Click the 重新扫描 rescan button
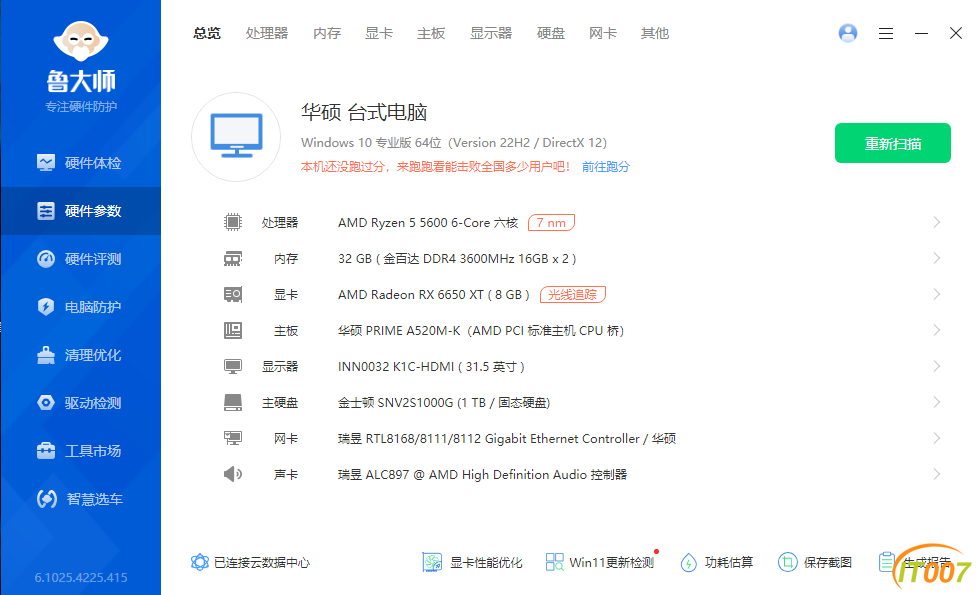 pyautogui.click(x=892, y=143)
